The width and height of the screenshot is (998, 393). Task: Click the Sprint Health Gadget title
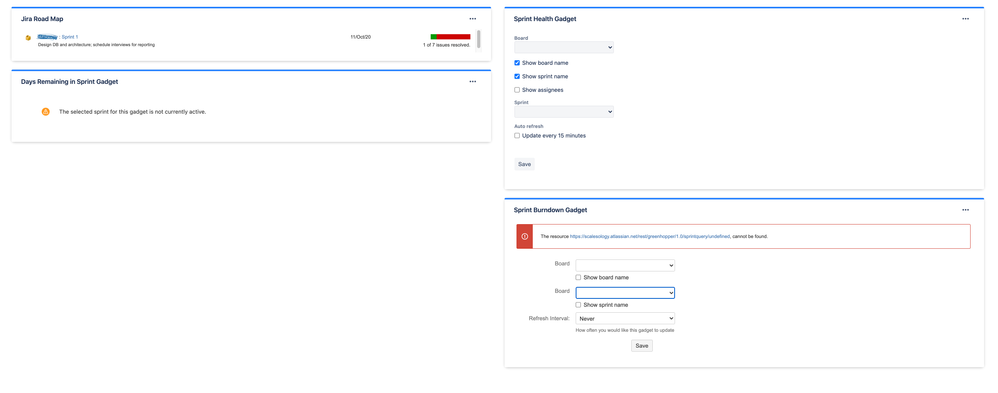tap(545, 19)
